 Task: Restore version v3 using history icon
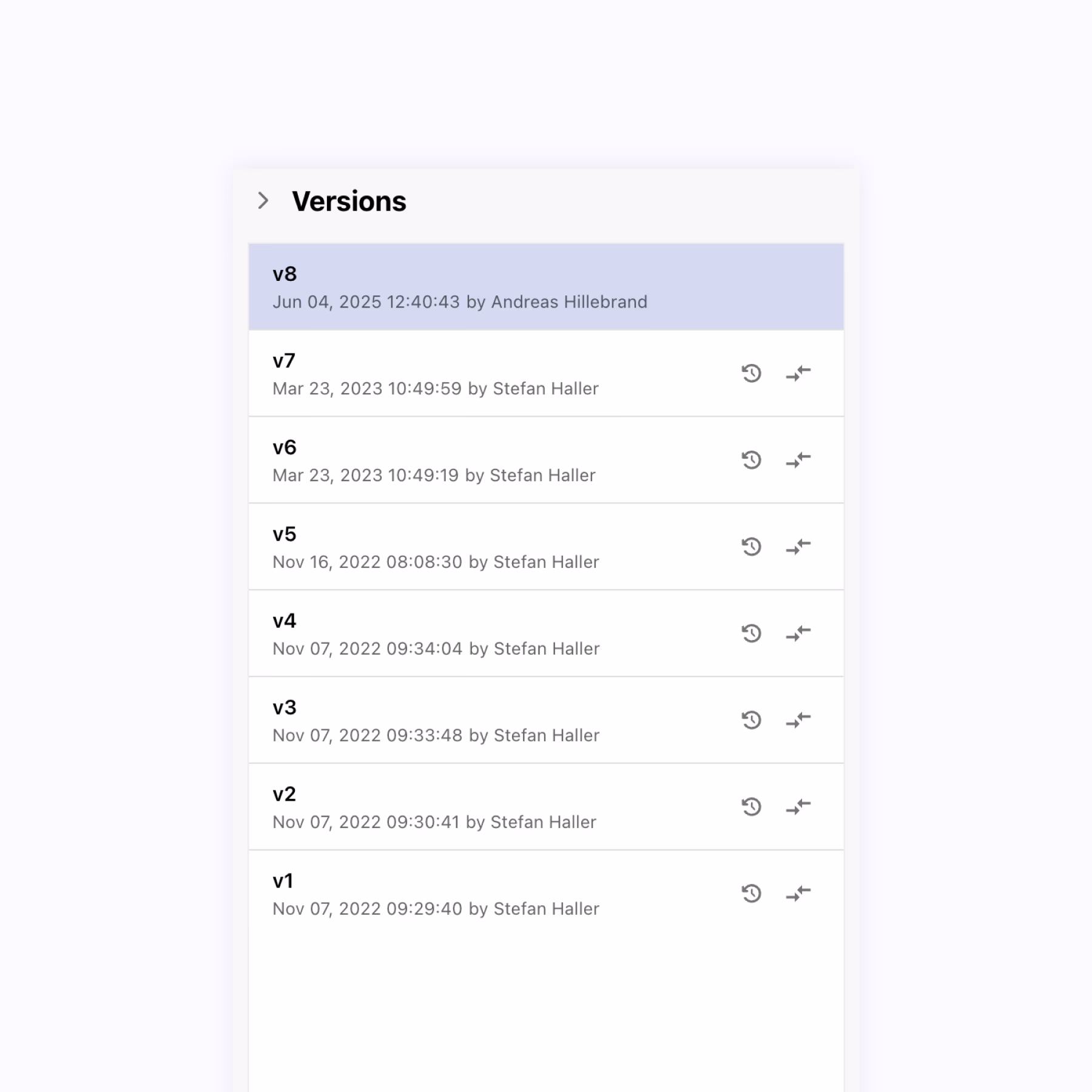coord(751,720)
